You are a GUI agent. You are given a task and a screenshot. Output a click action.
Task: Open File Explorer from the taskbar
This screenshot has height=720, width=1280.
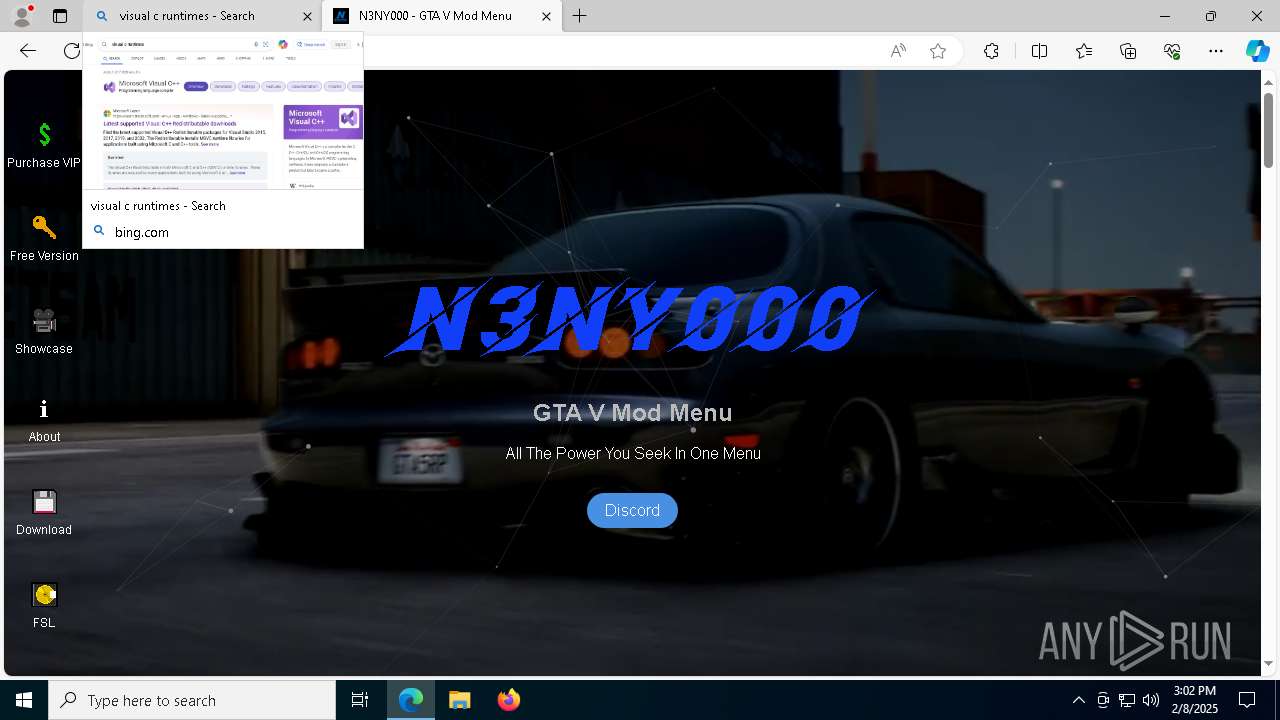click(x=459, y=700)
